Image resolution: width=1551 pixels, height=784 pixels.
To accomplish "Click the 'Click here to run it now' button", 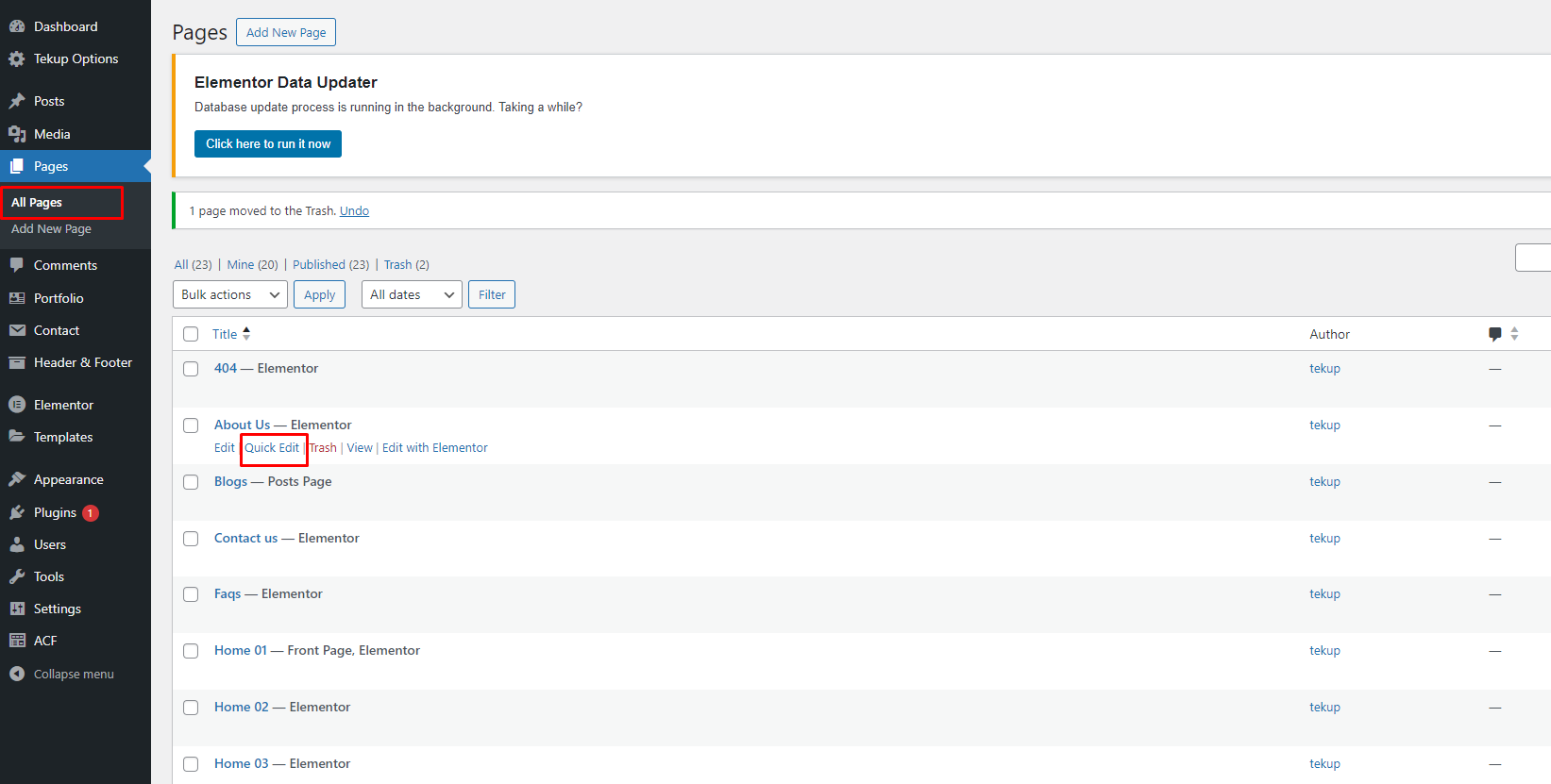I will tap(268, 143).
